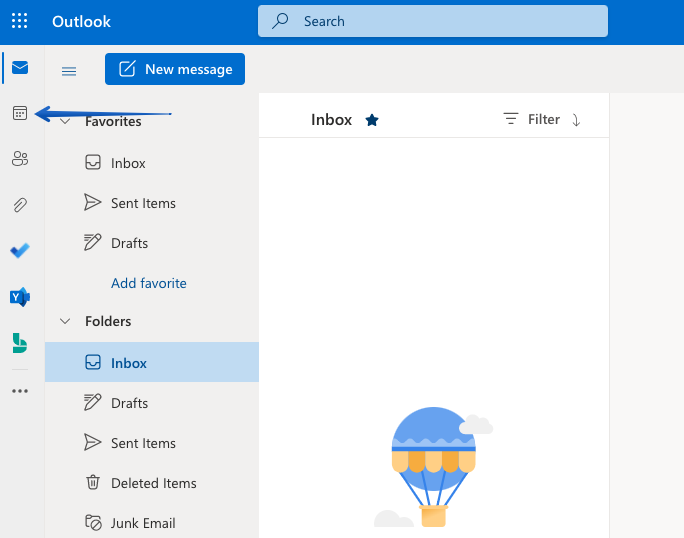The height and width of the screenshot is (538, 684).
Task: Collapse the Favorites section
Action: pos(66,121)
